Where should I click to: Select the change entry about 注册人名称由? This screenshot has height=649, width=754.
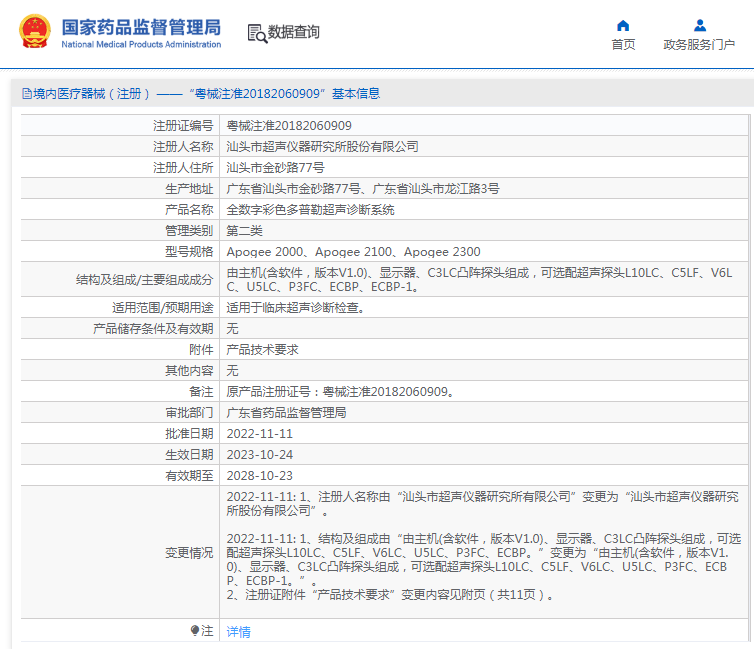pyautogui.click(x=482, y=503)
